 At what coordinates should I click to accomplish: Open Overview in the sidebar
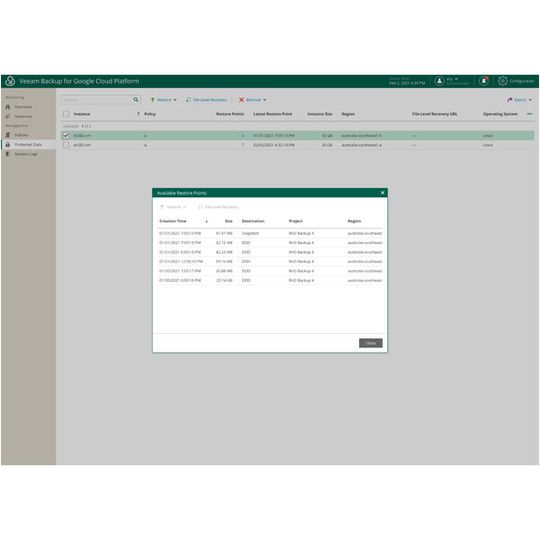[23, 107]
